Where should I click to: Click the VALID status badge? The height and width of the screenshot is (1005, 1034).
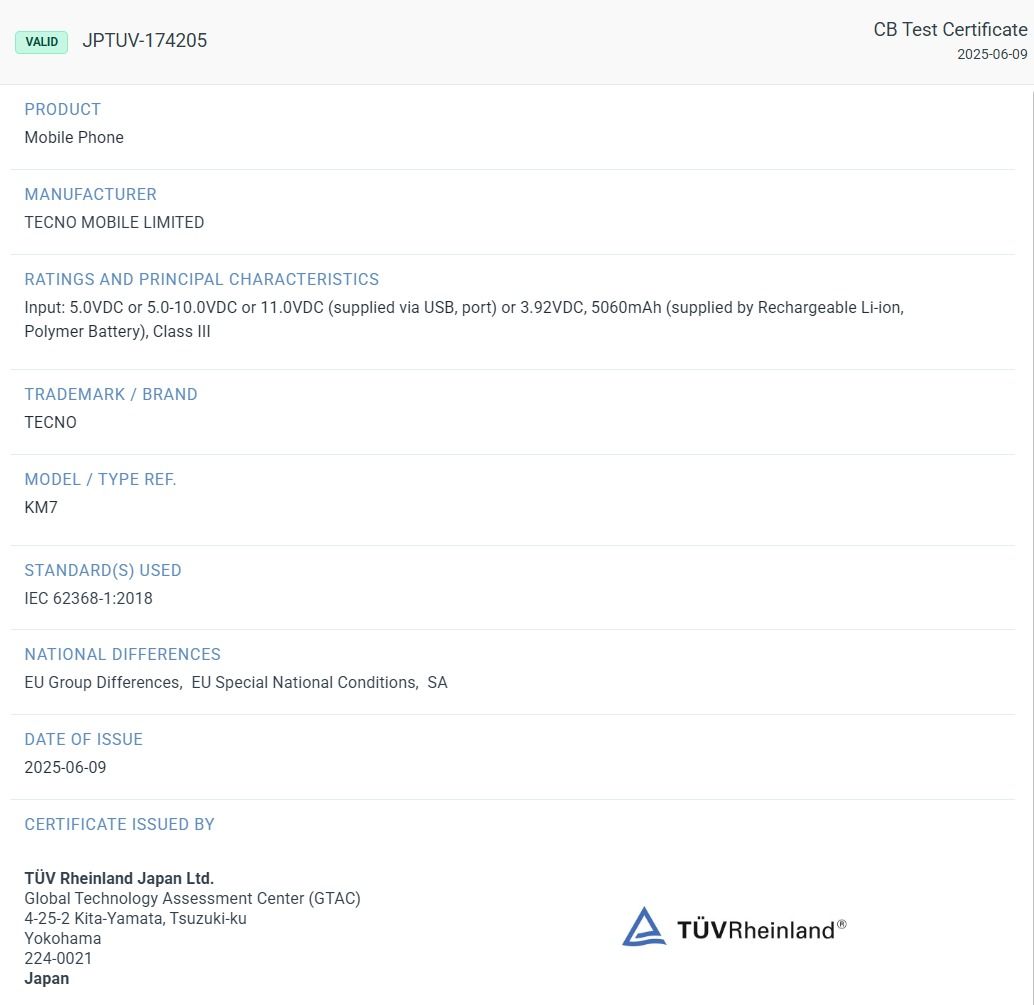point(42,42)
